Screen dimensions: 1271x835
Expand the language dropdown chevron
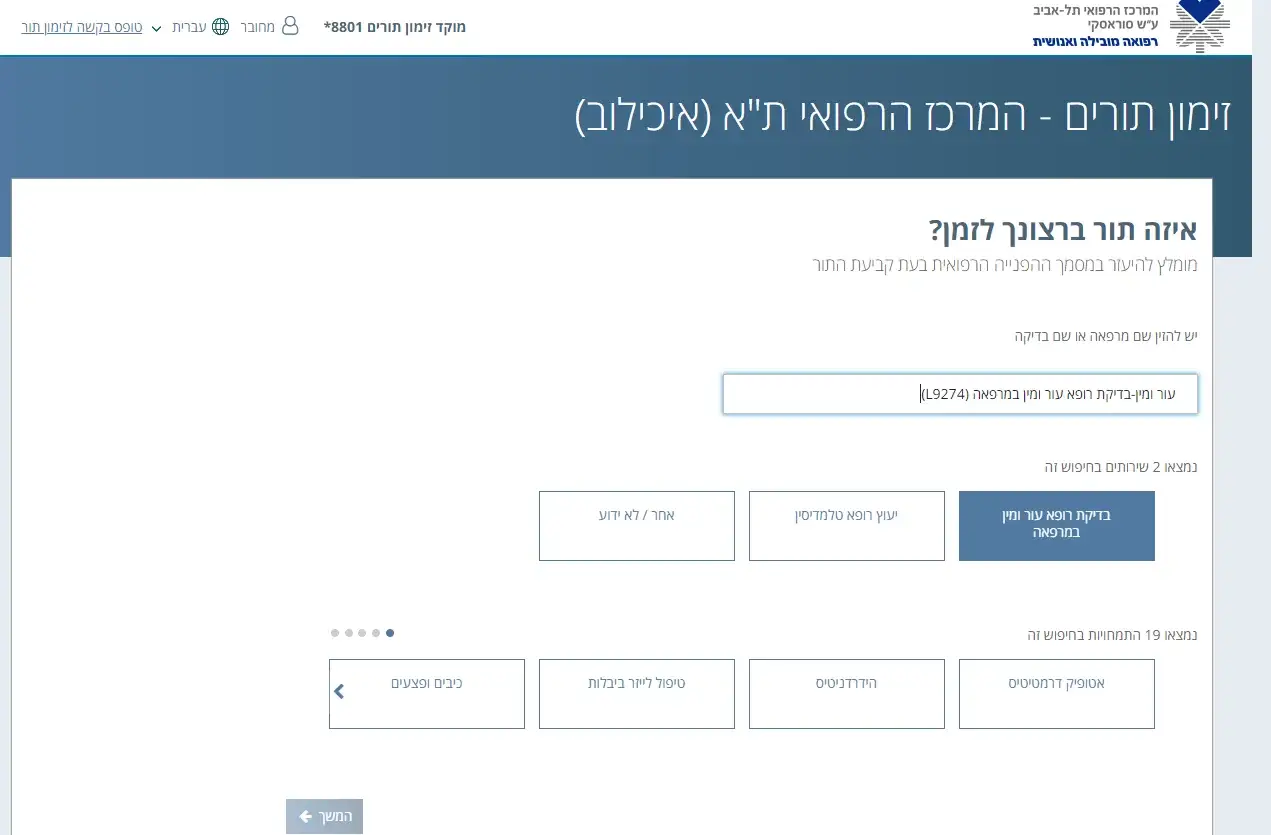click(156, 28)
